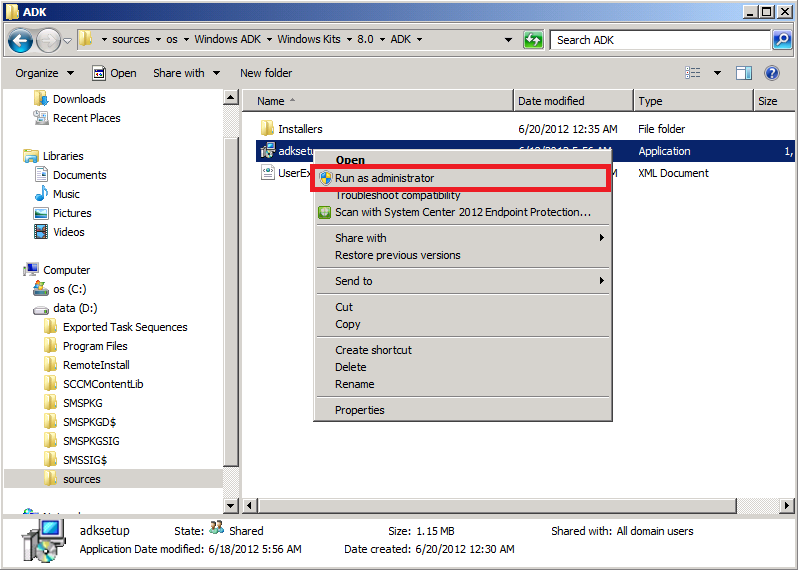Select the SMSPKGSIG folder
Screen dimensions: 798x570
click(x=81, y=441)
